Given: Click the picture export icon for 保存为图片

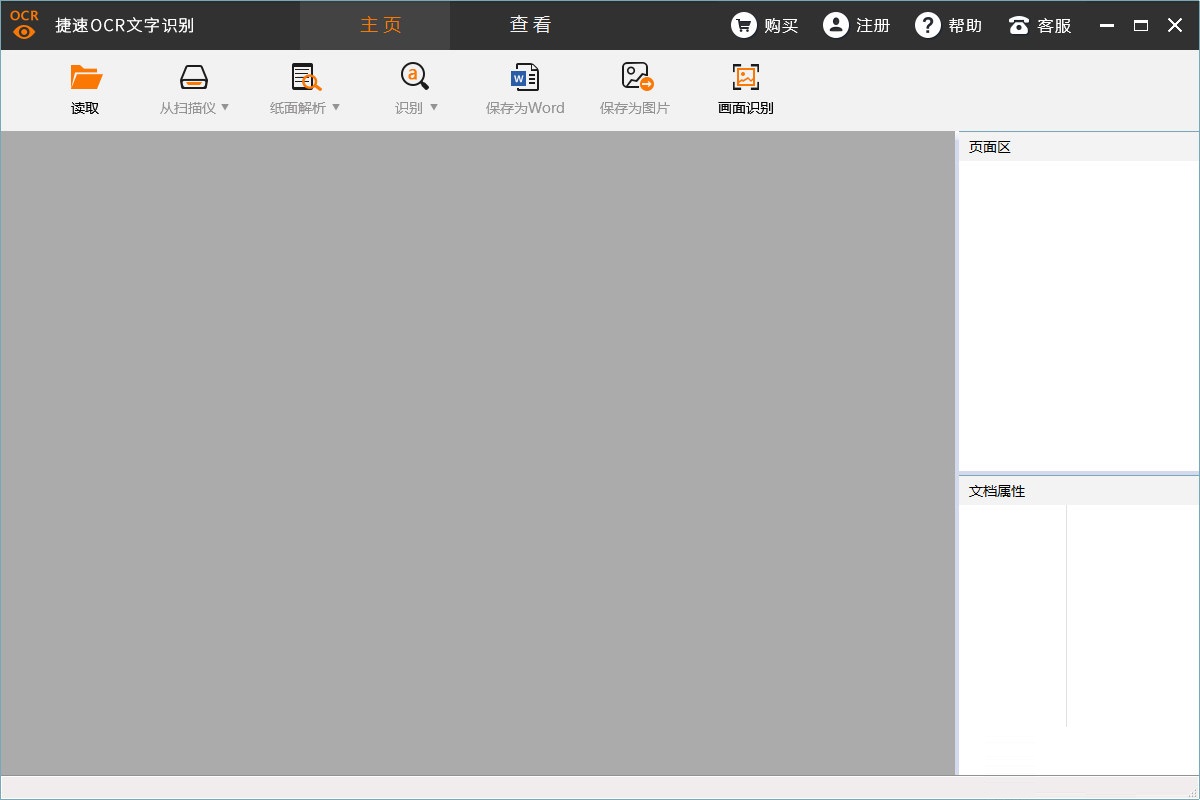Looking at the screenshot, I should (637, 77).
